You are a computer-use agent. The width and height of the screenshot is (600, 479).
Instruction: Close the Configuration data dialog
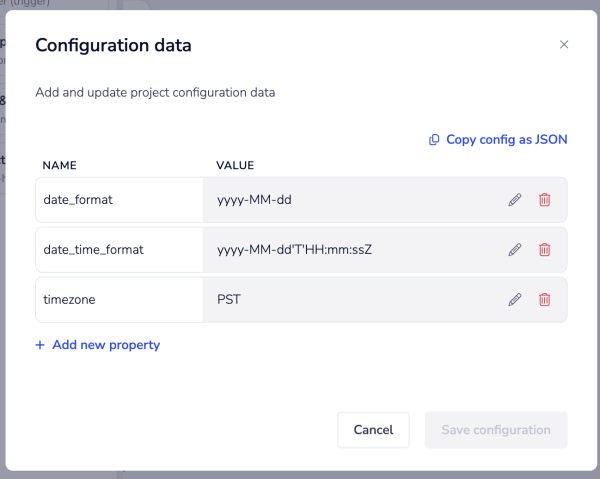coord(564,45)
